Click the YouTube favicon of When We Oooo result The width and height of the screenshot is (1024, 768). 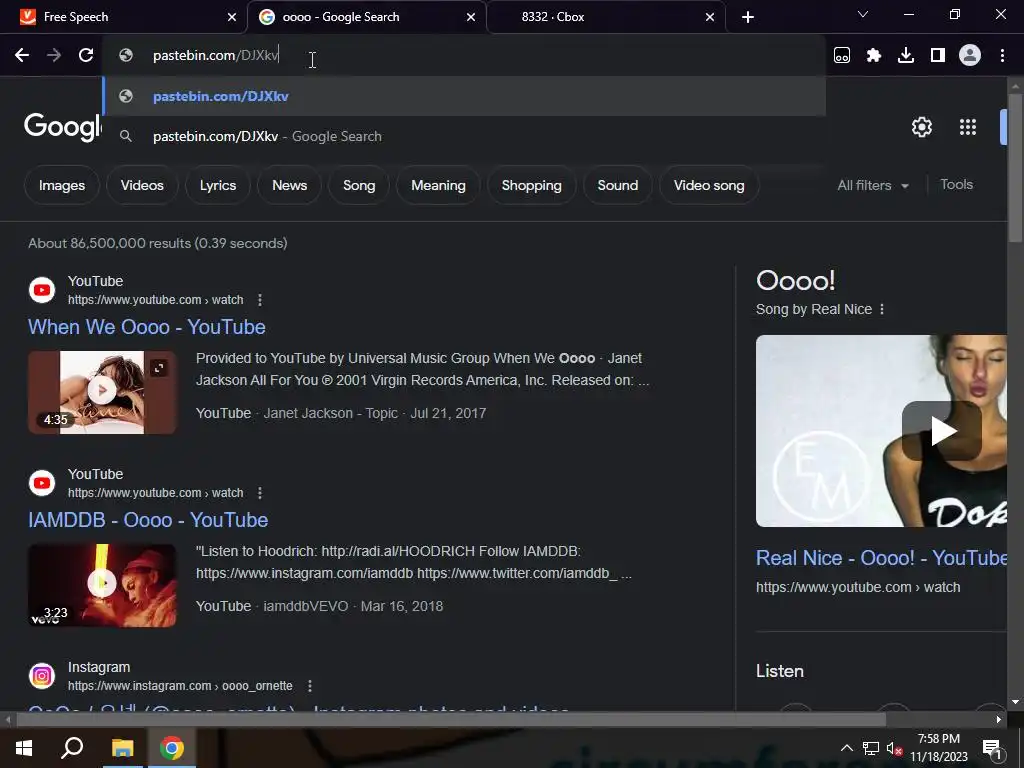point(42,290)
